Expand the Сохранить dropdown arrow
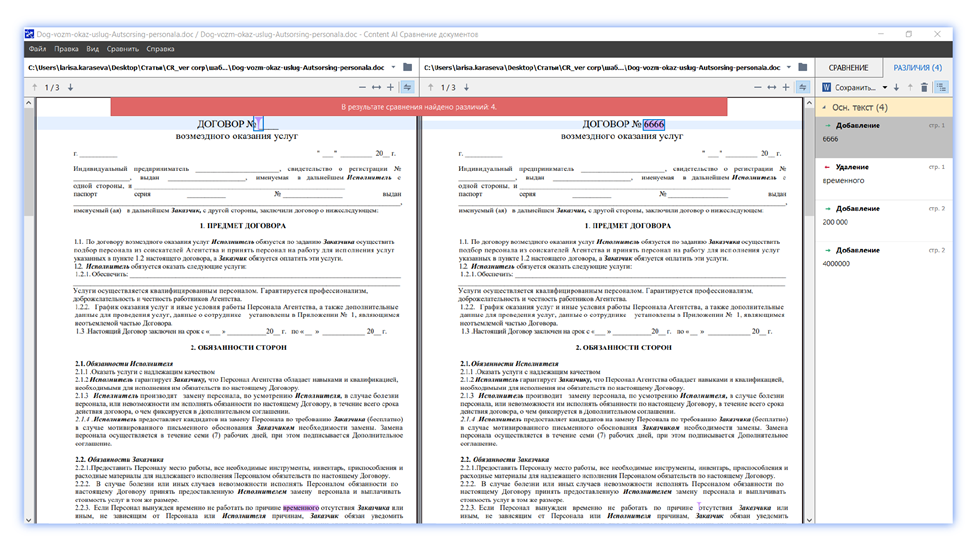 pos(885,88)
